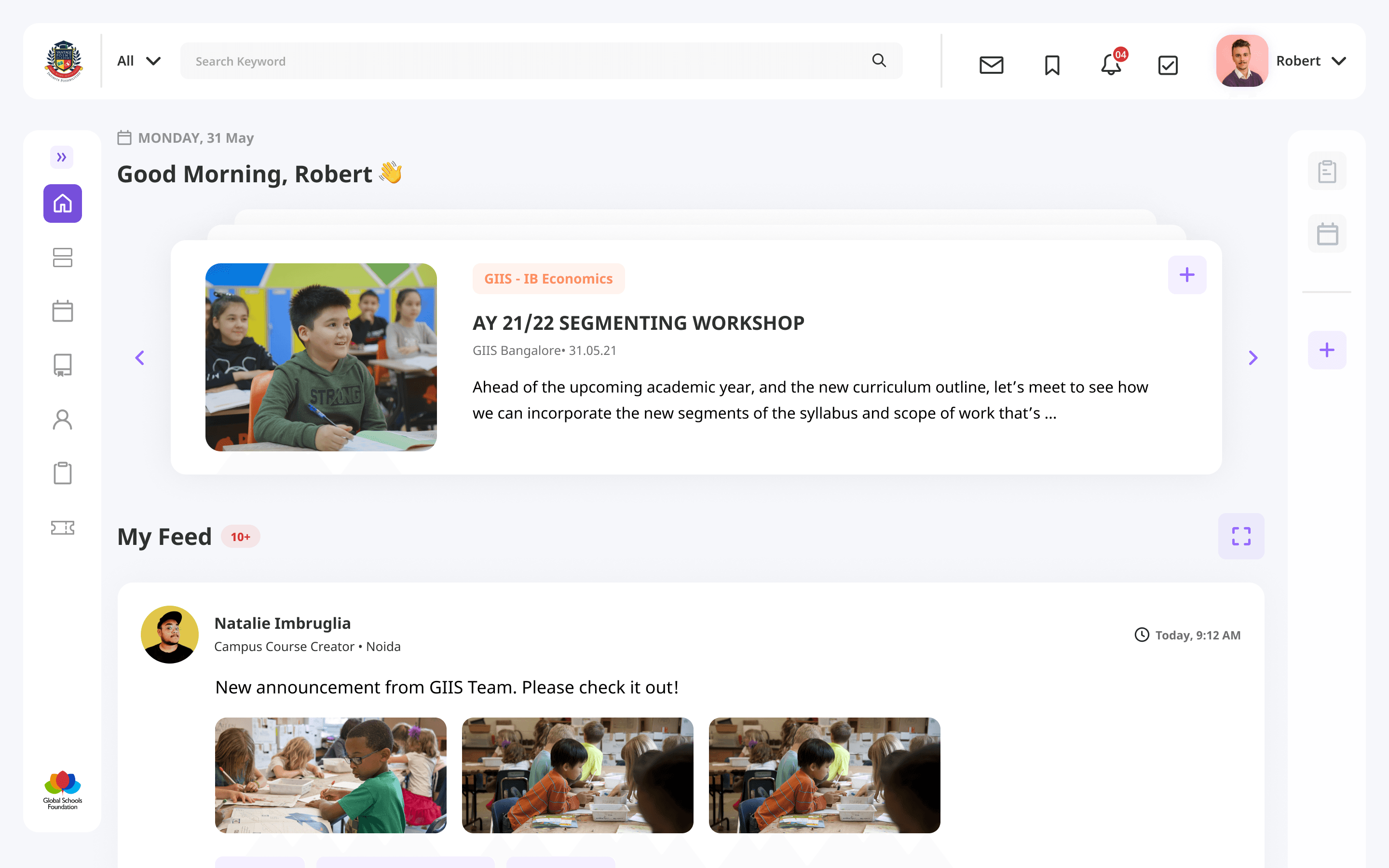Click the calendar icon in left sidebar
Image resolution: width=1389 pixels, height=868 pixels.
tap(63, 311)
